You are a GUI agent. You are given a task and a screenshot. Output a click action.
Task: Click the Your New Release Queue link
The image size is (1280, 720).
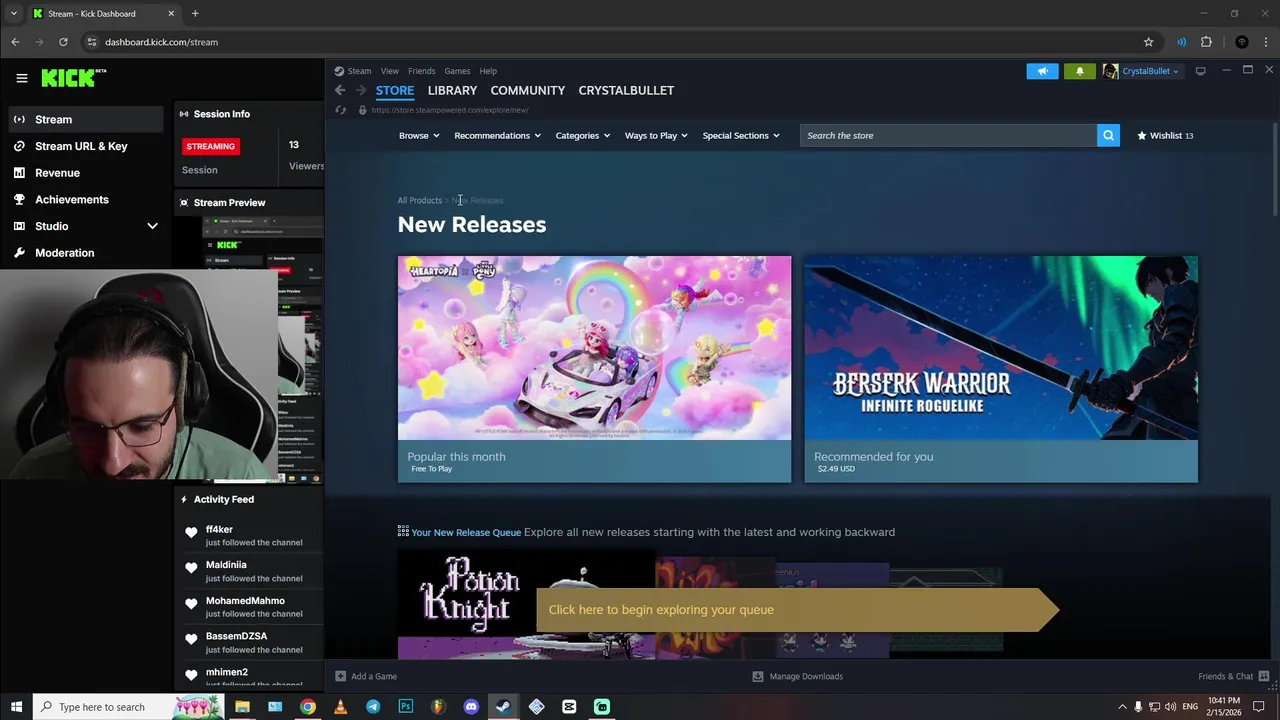(x=466, y=532)
